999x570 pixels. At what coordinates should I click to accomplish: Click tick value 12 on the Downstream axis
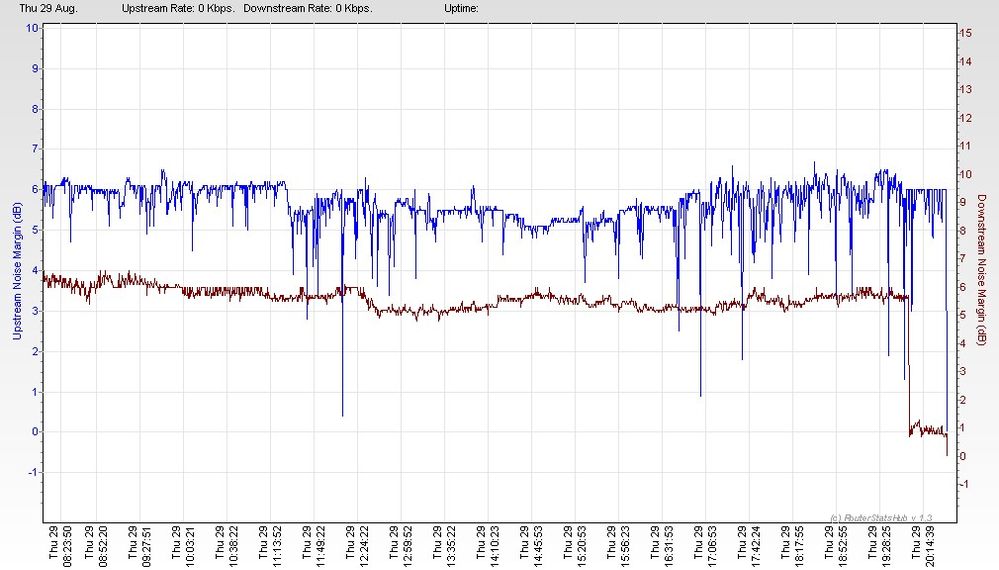(x=966, y=118)
